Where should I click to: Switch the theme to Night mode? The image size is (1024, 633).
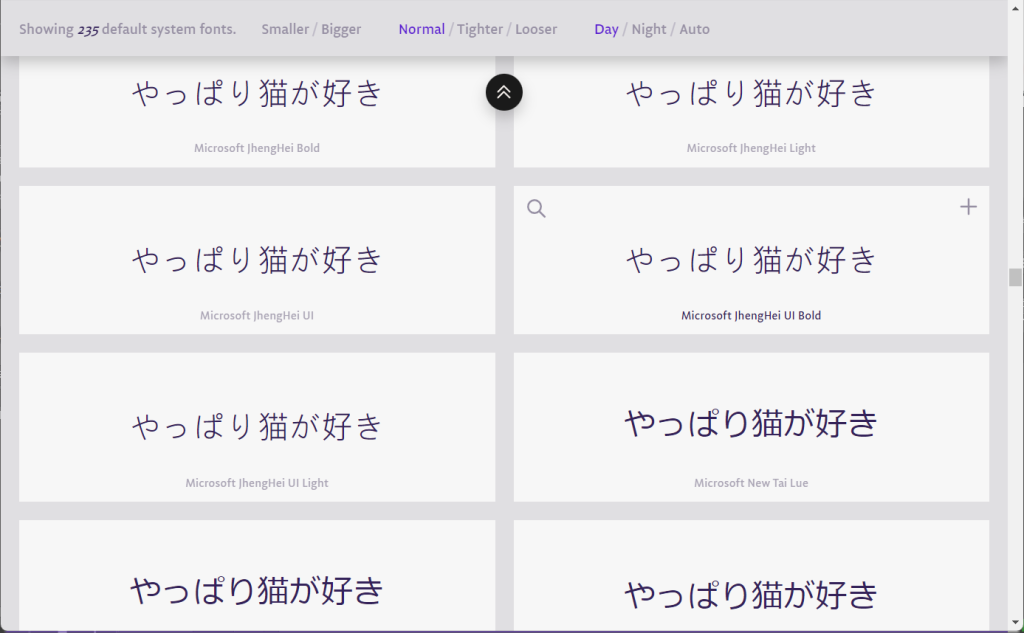pyautogui.click(x=648, y=29)
